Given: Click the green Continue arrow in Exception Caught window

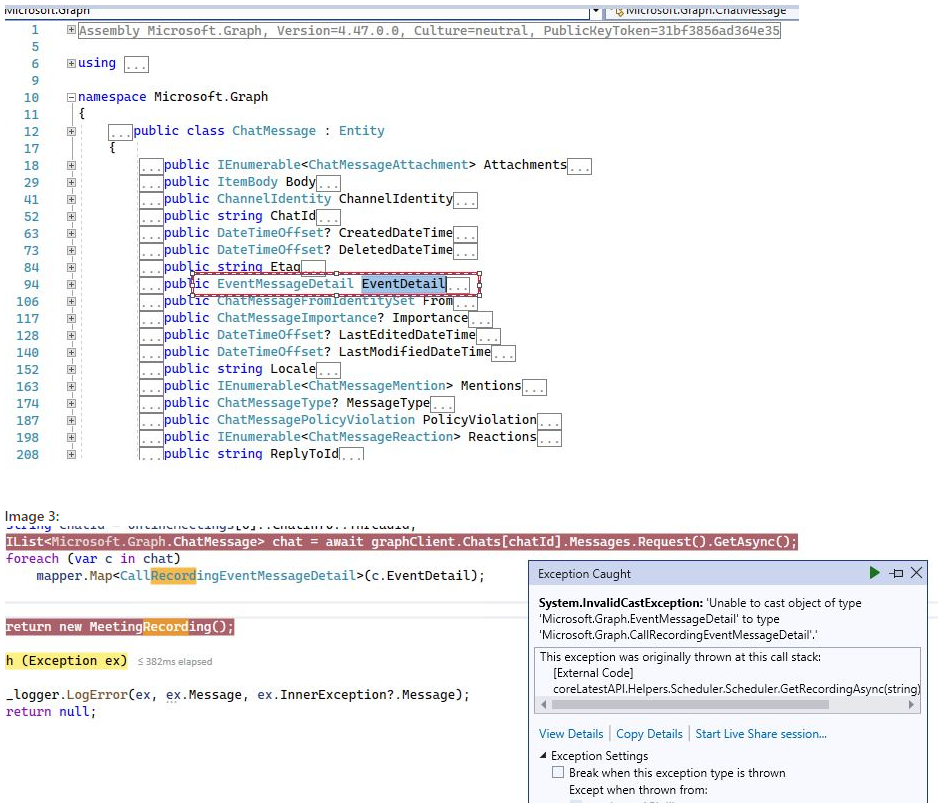Looking at the screenshot, I should (x=874, y=572).
